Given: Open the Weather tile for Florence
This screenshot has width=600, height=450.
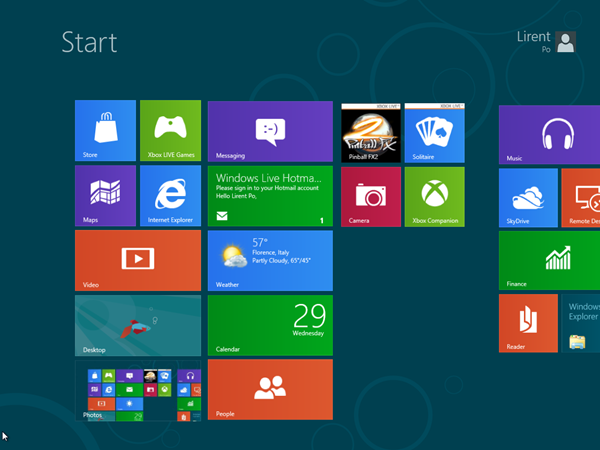Looking at the screenshot, I should 270,261.
